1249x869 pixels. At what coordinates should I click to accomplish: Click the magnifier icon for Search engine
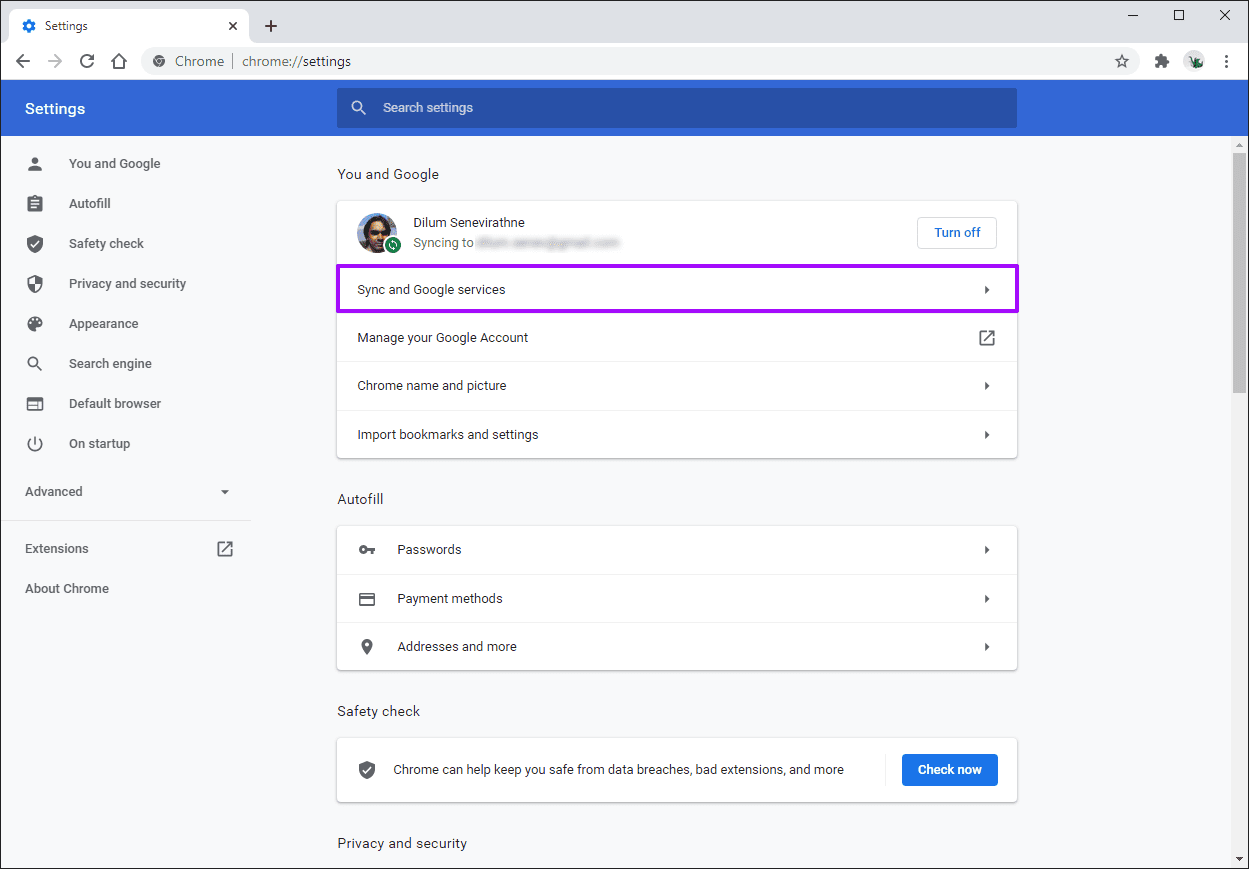click(35, 364)
